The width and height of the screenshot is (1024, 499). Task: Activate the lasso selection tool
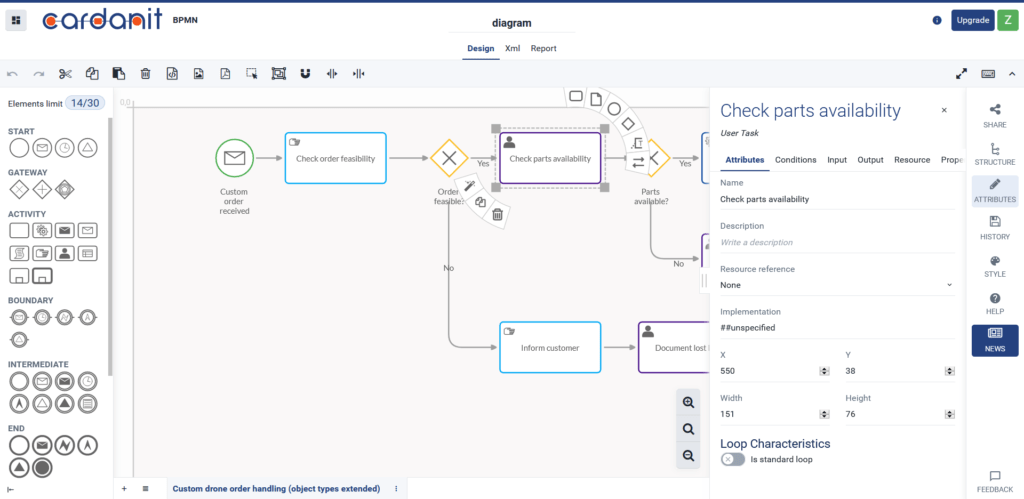tap(252, 74)
